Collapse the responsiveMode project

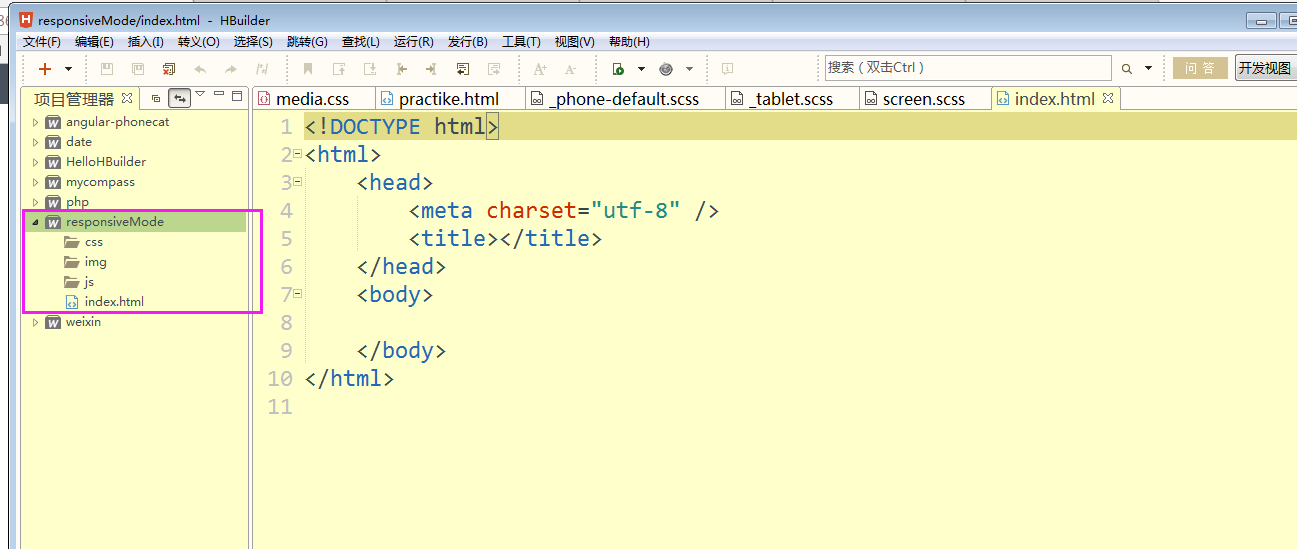[36, 222]
